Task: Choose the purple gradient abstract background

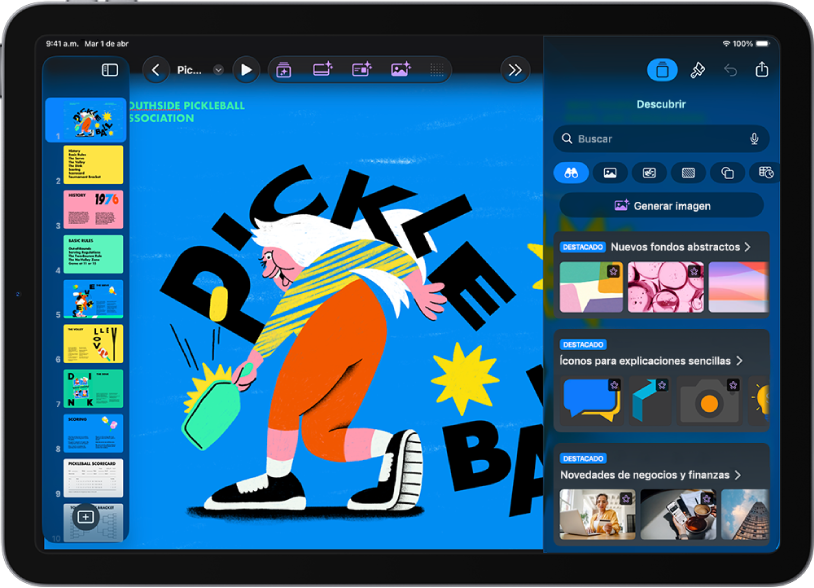Action: [738, 287]
